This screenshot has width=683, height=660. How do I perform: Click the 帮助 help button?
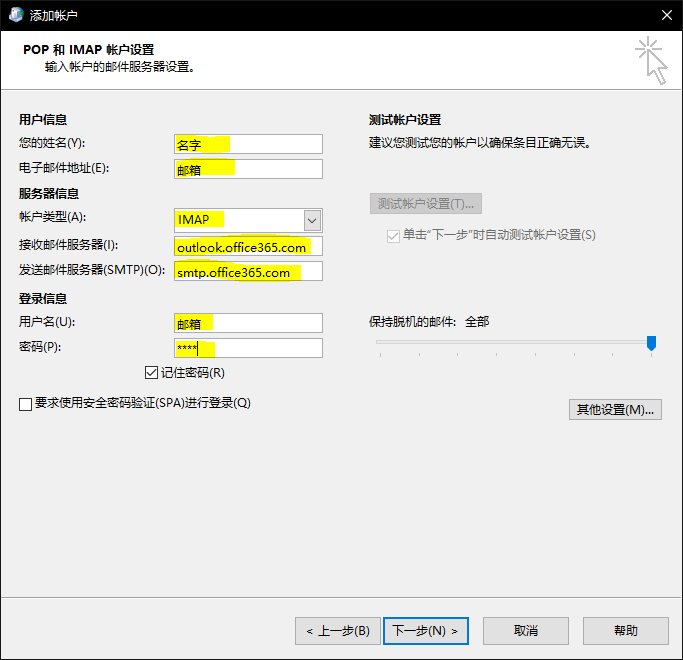(626, 631)
